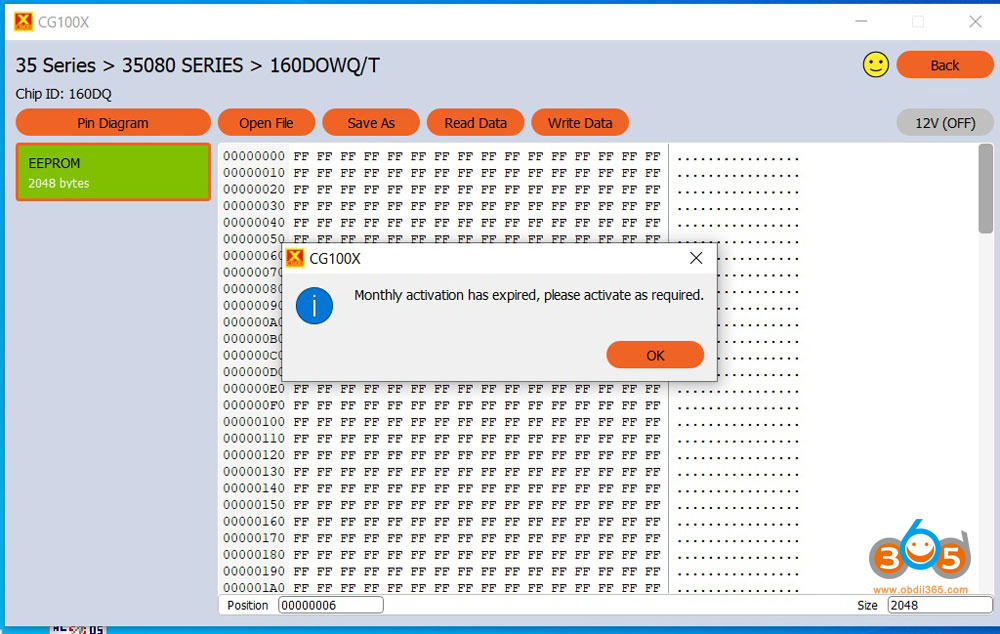1000x634 pixels.
Task: Go Back to the previous screen
Action: [944, 65]
